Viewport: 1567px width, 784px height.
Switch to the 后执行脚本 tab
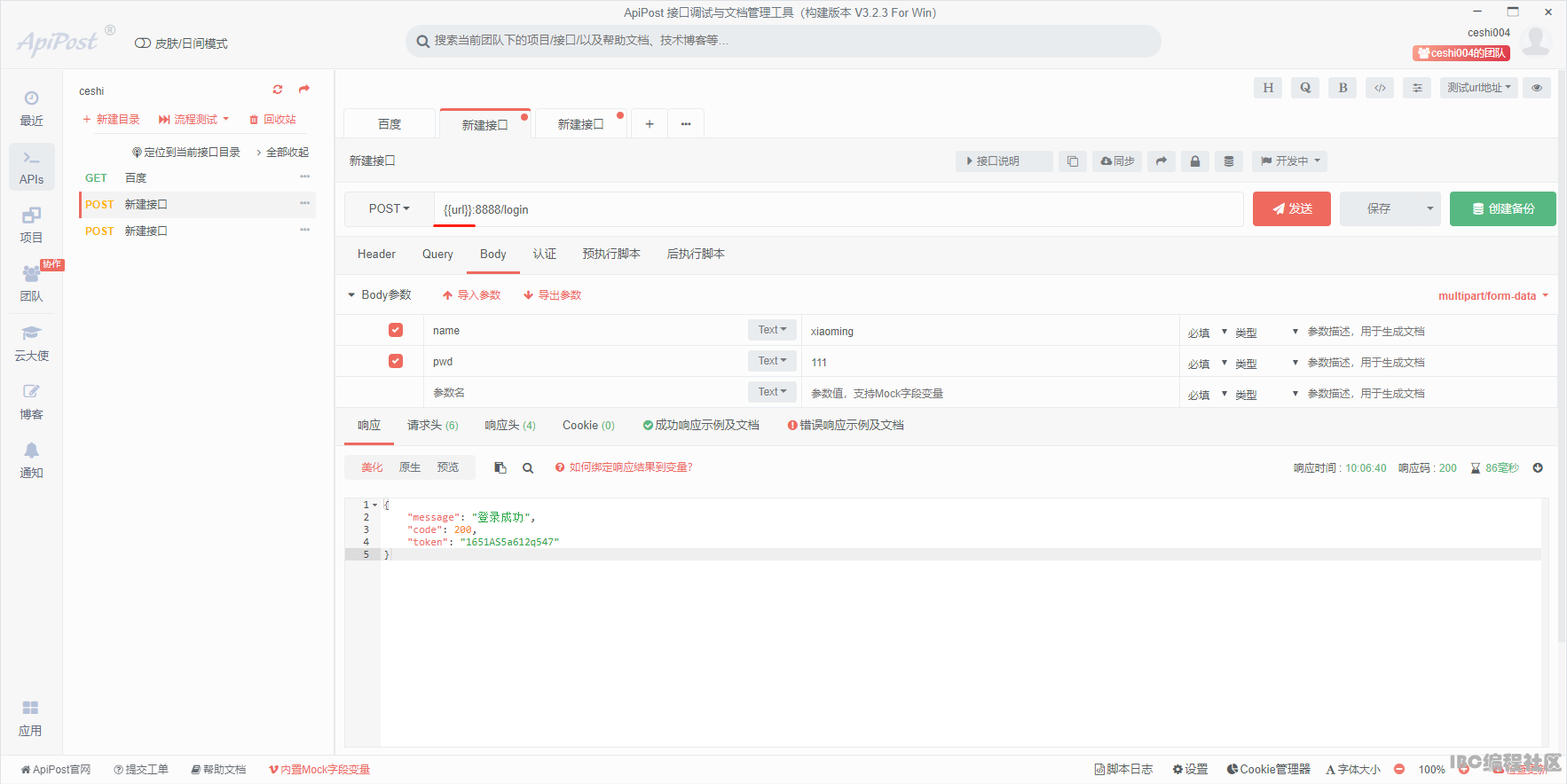click(696, 255)
